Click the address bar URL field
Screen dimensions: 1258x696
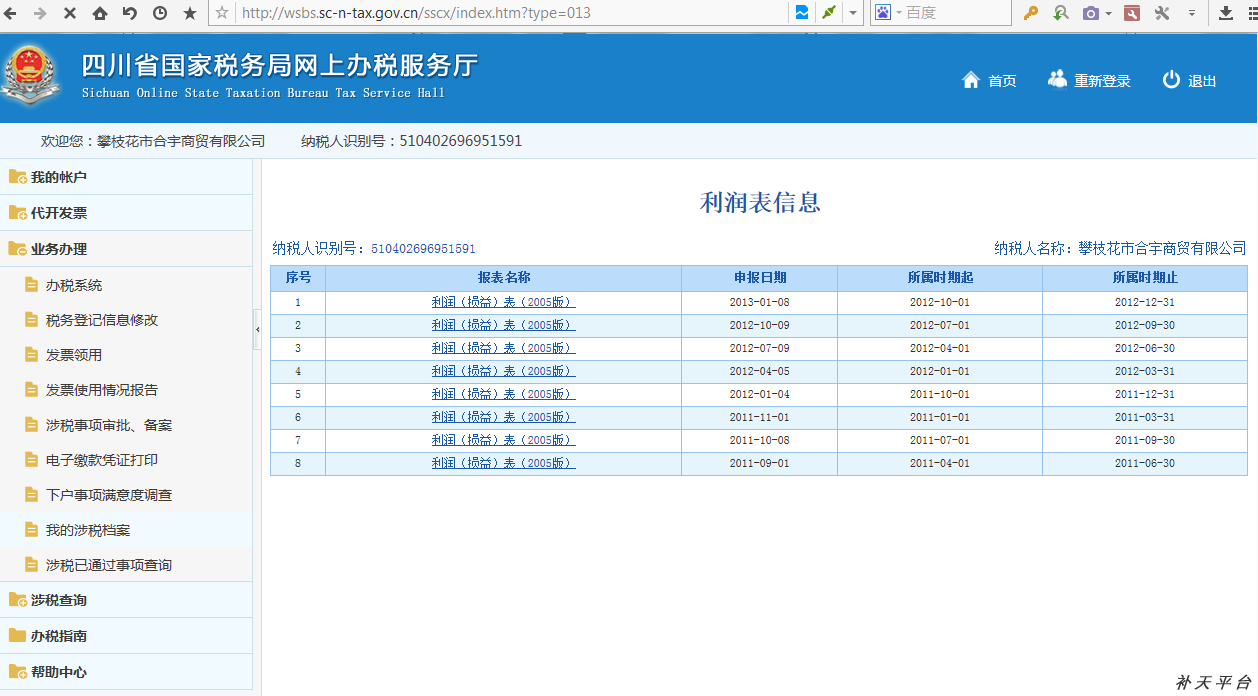coord(510,13)
